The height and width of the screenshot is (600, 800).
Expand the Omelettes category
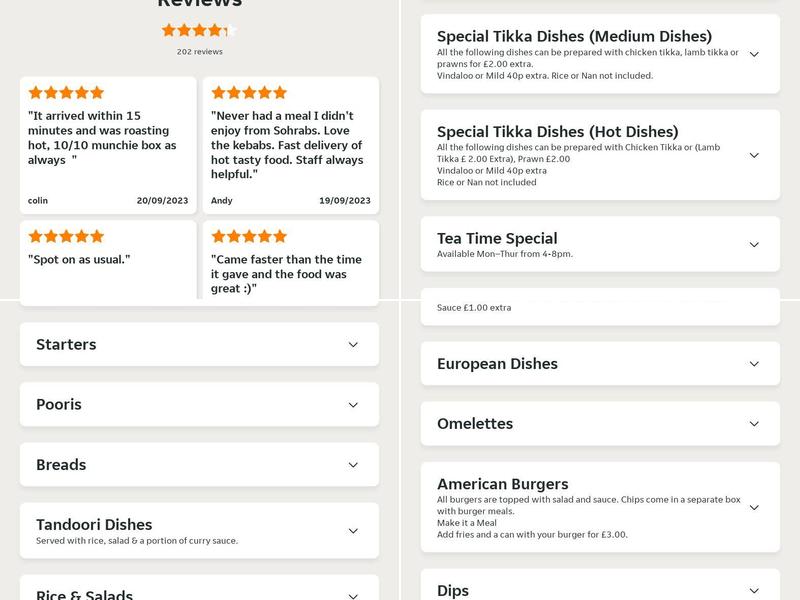point(756,423)
